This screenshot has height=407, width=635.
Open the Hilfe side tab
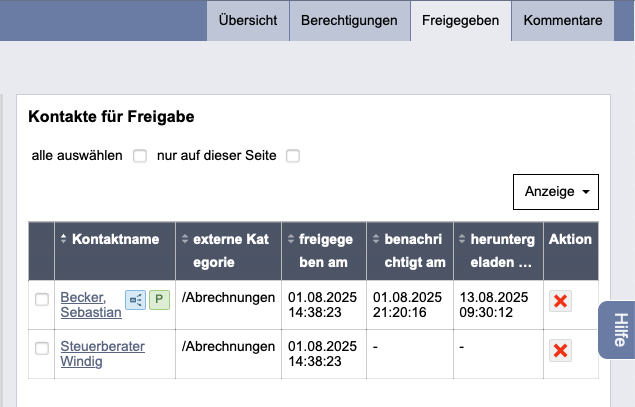(619, 330)
